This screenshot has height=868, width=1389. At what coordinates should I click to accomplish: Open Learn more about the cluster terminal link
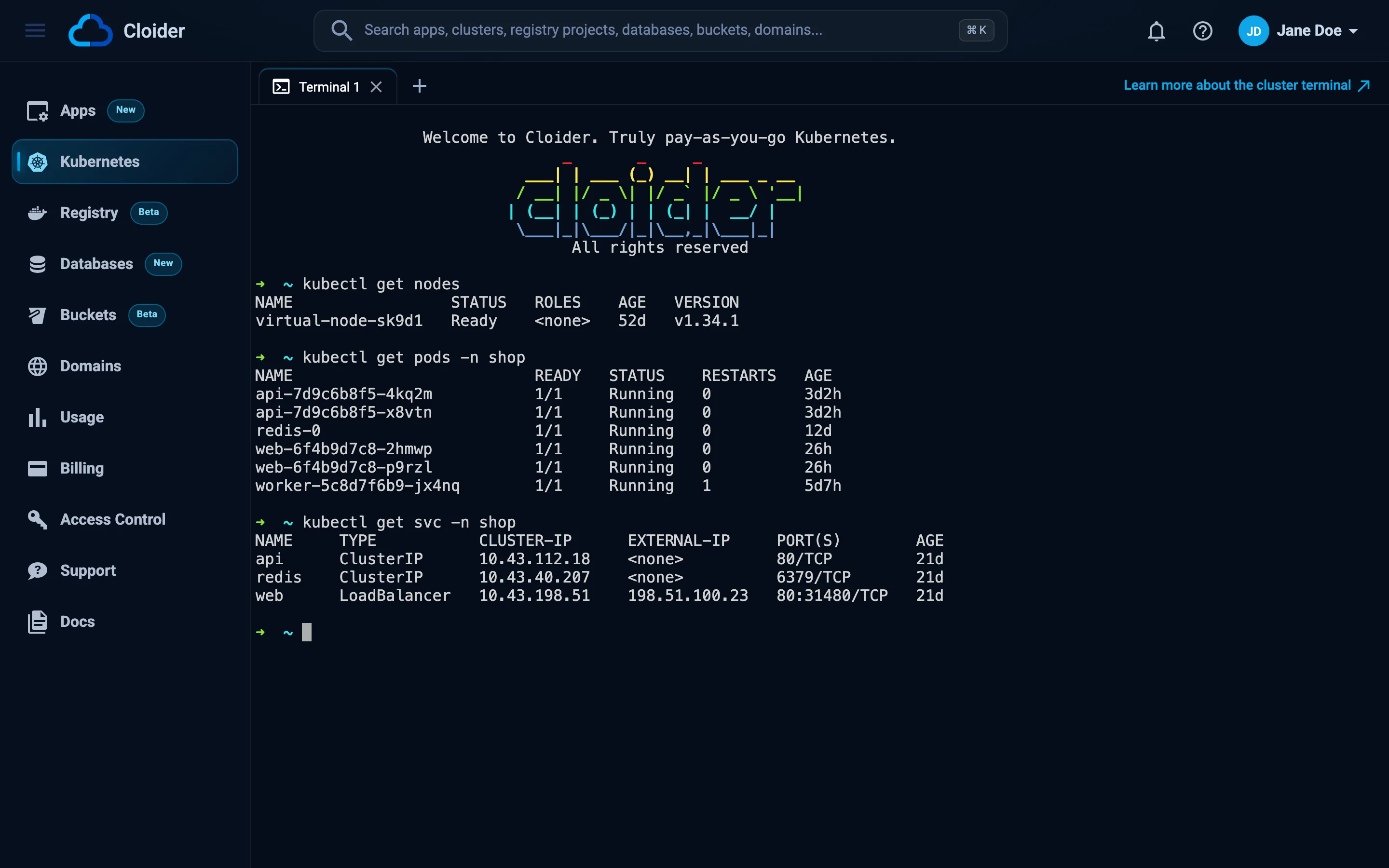[x=1237, y=85]
